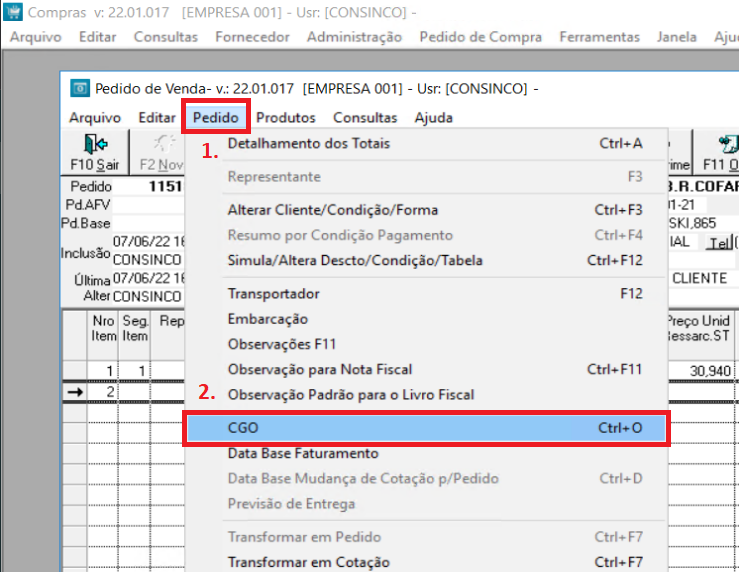
Task: Select Detalhamento dos Totais
Action: tap(427, 143)
